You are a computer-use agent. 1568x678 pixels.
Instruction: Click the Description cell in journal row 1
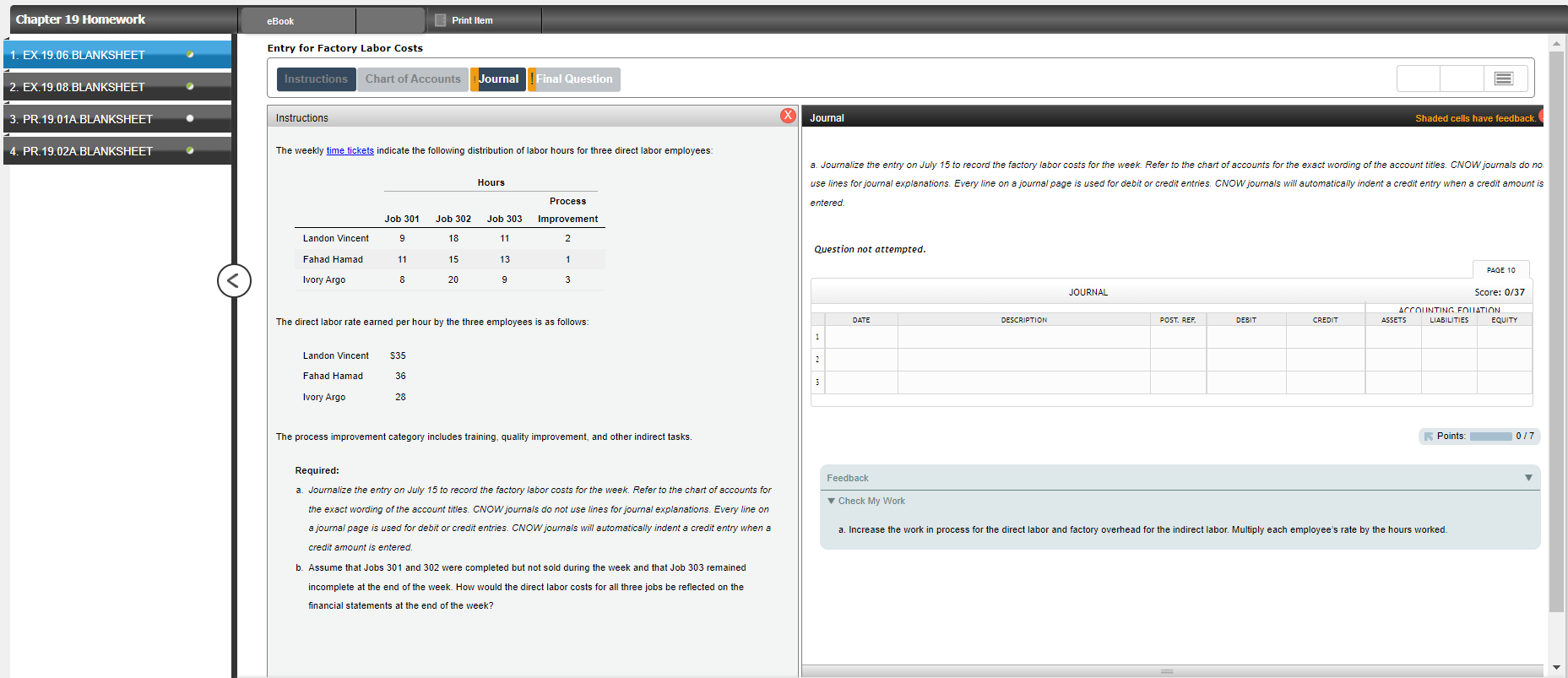1024,337
